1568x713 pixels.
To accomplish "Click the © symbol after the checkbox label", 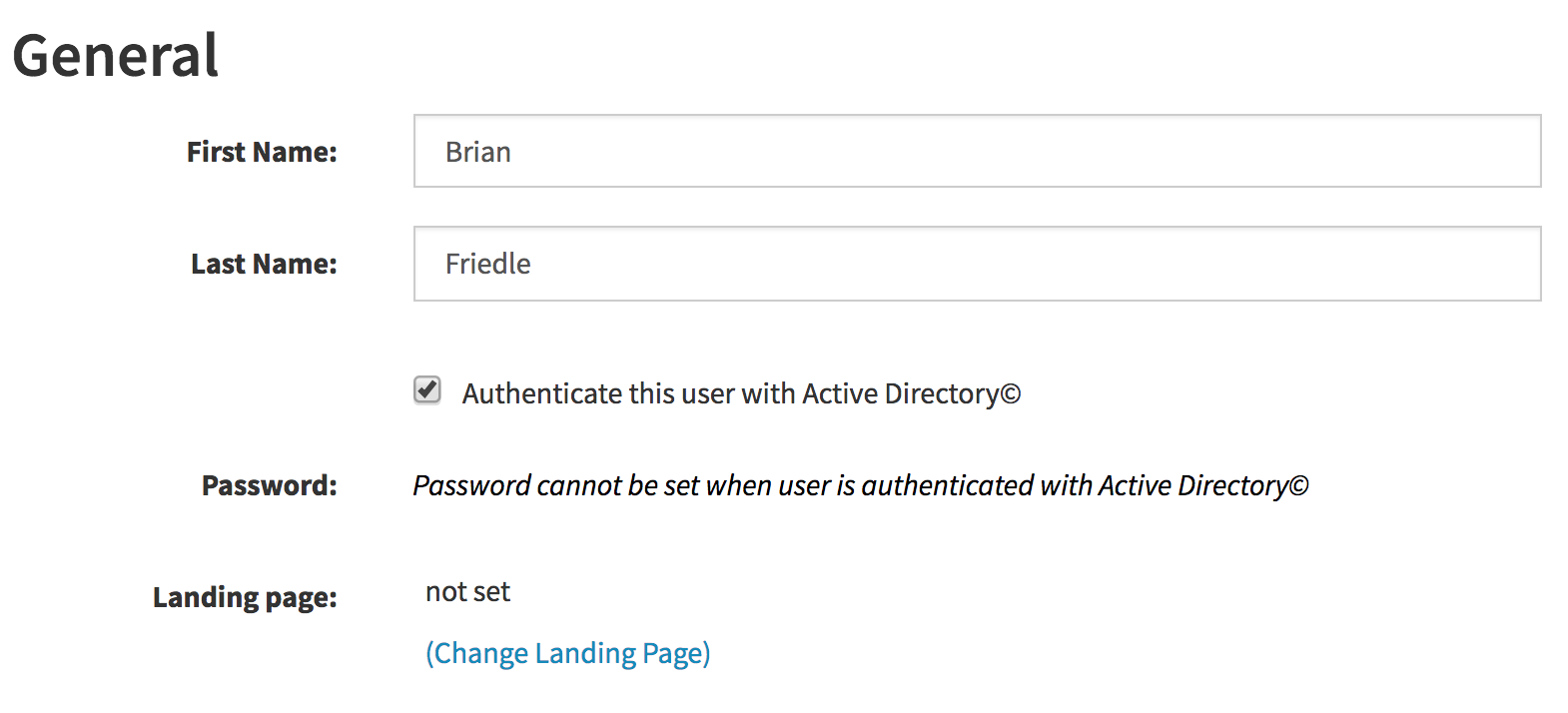I will point(1011,394).
